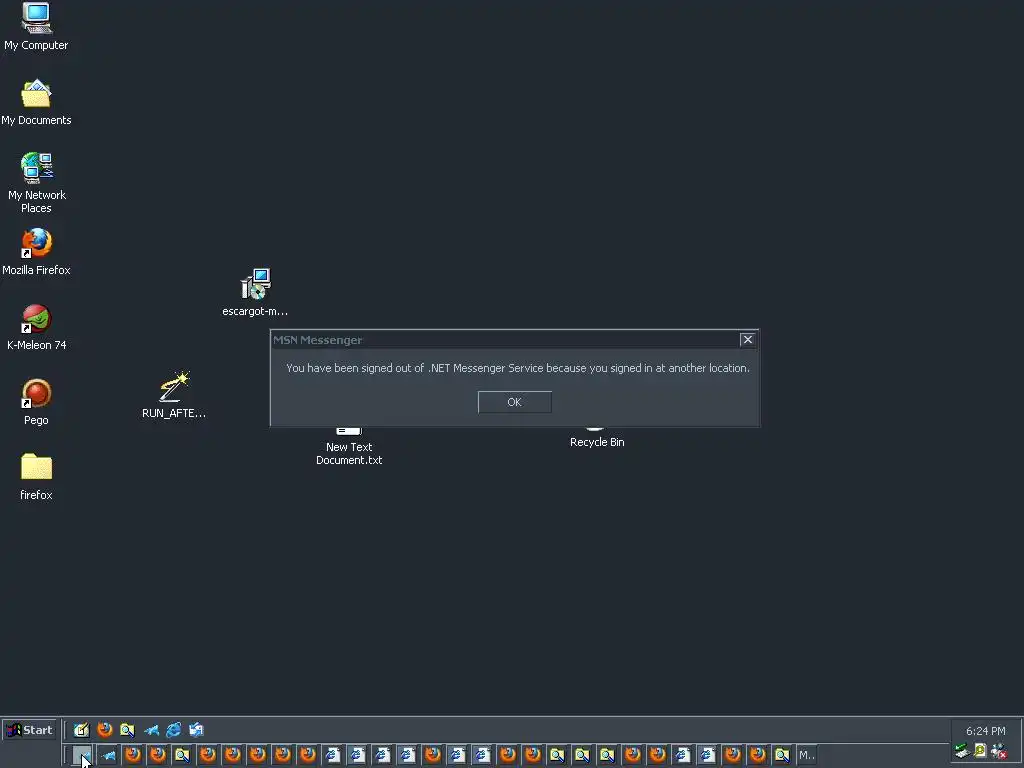Open the folder search icon in Quick Launch

point(127,729)
